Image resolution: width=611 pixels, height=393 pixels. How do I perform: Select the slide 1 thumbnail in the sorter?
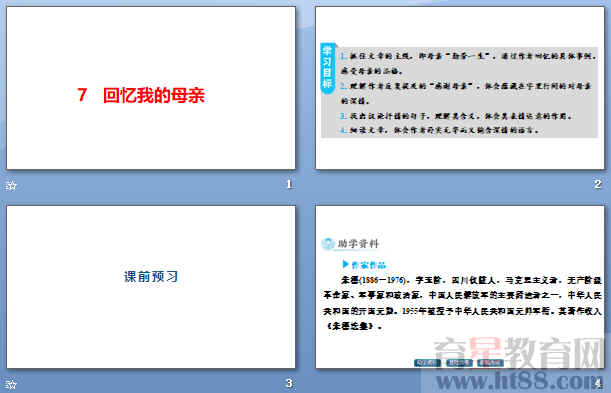pos(151,88)
